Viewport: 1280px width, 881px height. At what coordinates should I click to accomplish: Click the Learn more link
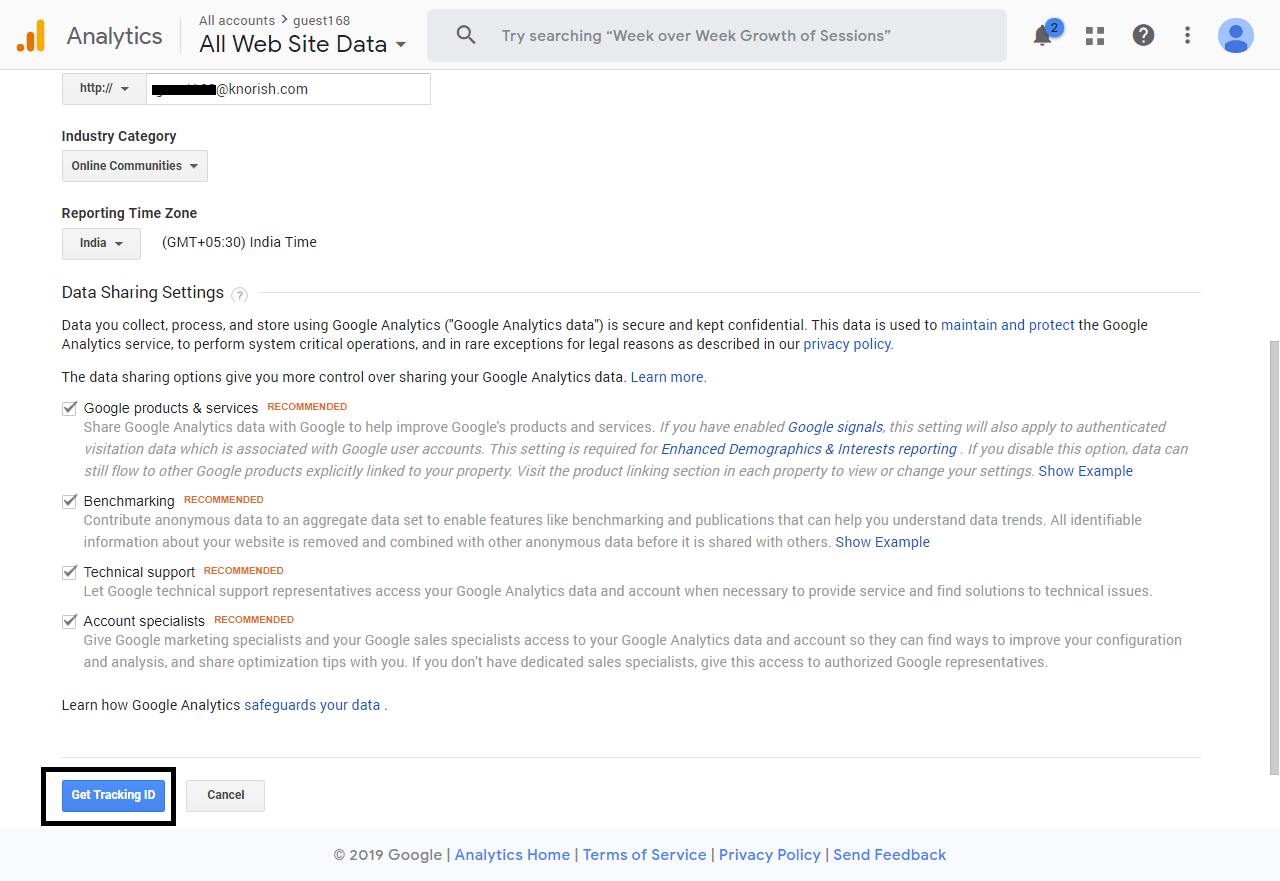point(667,377)
